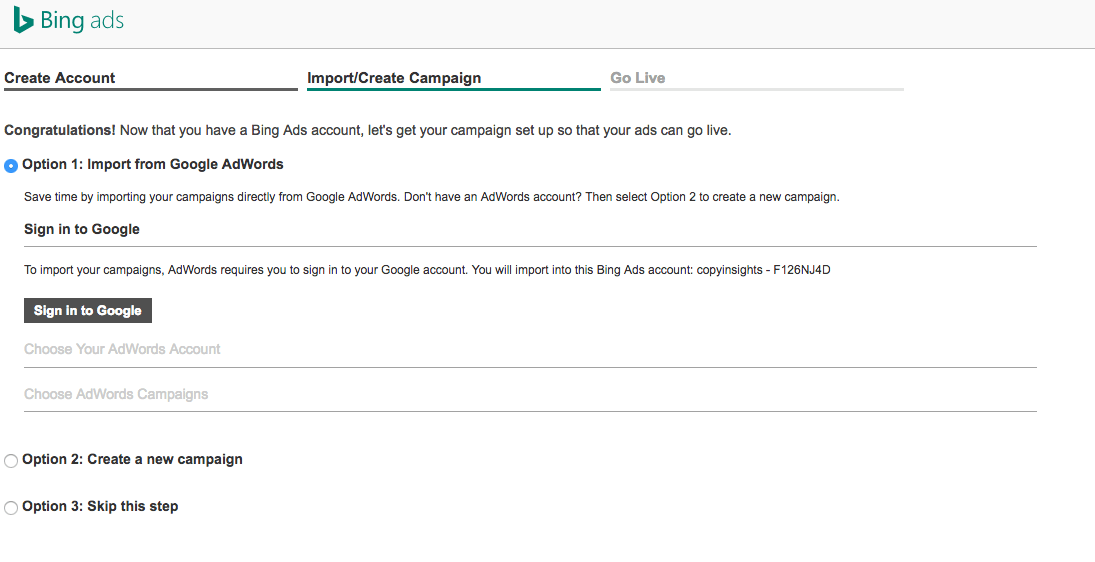This screenshot has width=1095, height=562.
Task: Expand Choose AdWords Campaigns section
Action: click(x=116, y=394)
